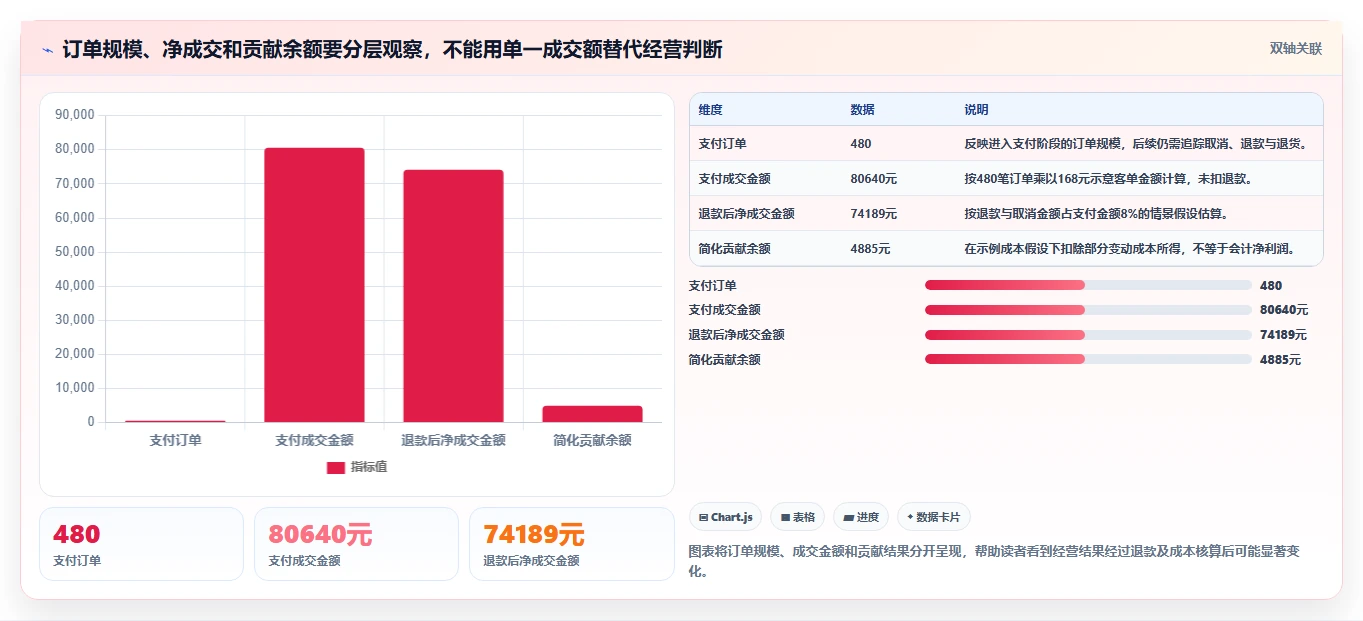Screen dimensions: 1363x621
Task: Click the 简化贡献余额 bar in the chart
Action: point(592,414)
